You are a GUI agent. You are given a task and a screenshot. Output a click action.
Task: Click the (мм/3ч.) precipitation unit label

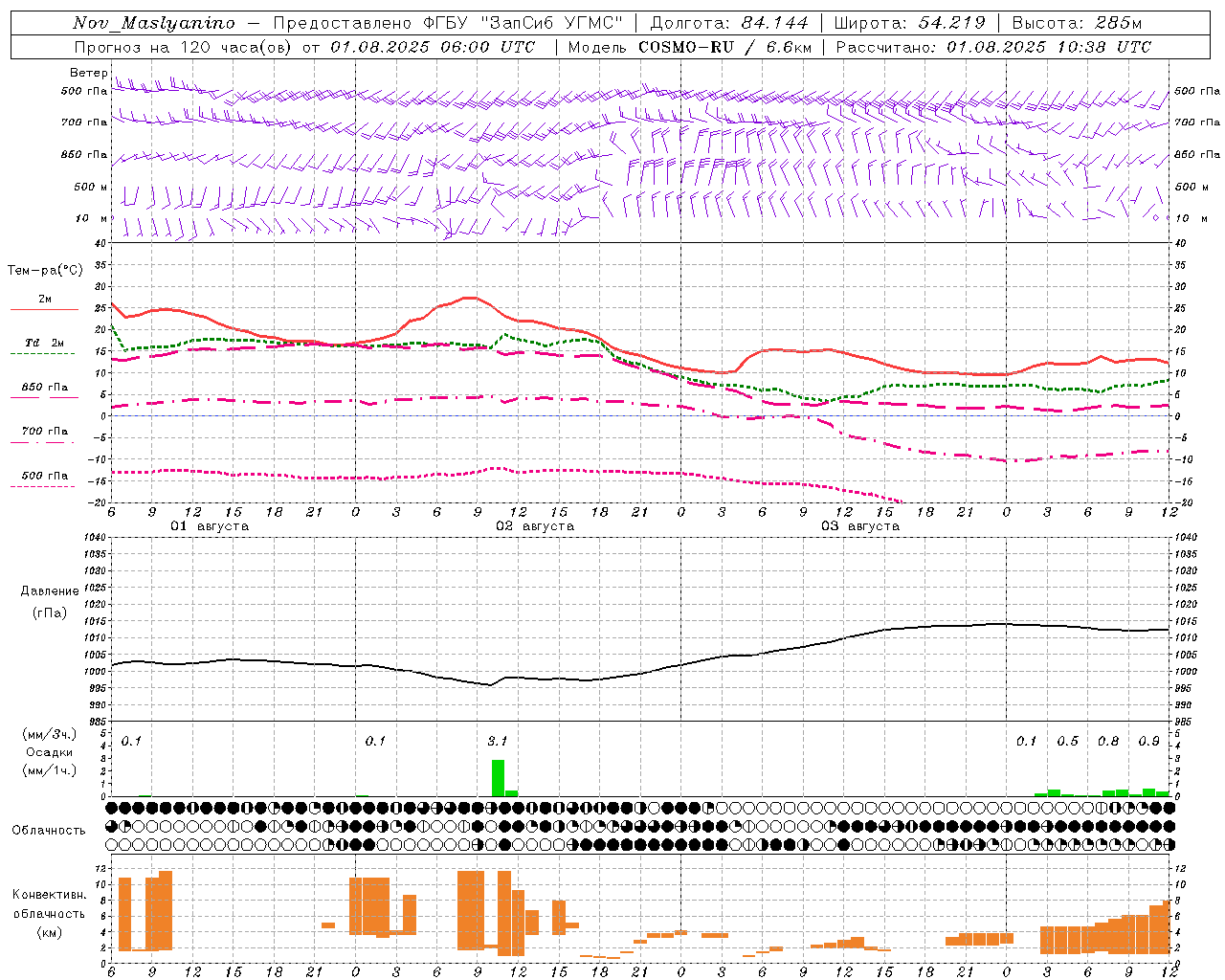coord(50,734)
